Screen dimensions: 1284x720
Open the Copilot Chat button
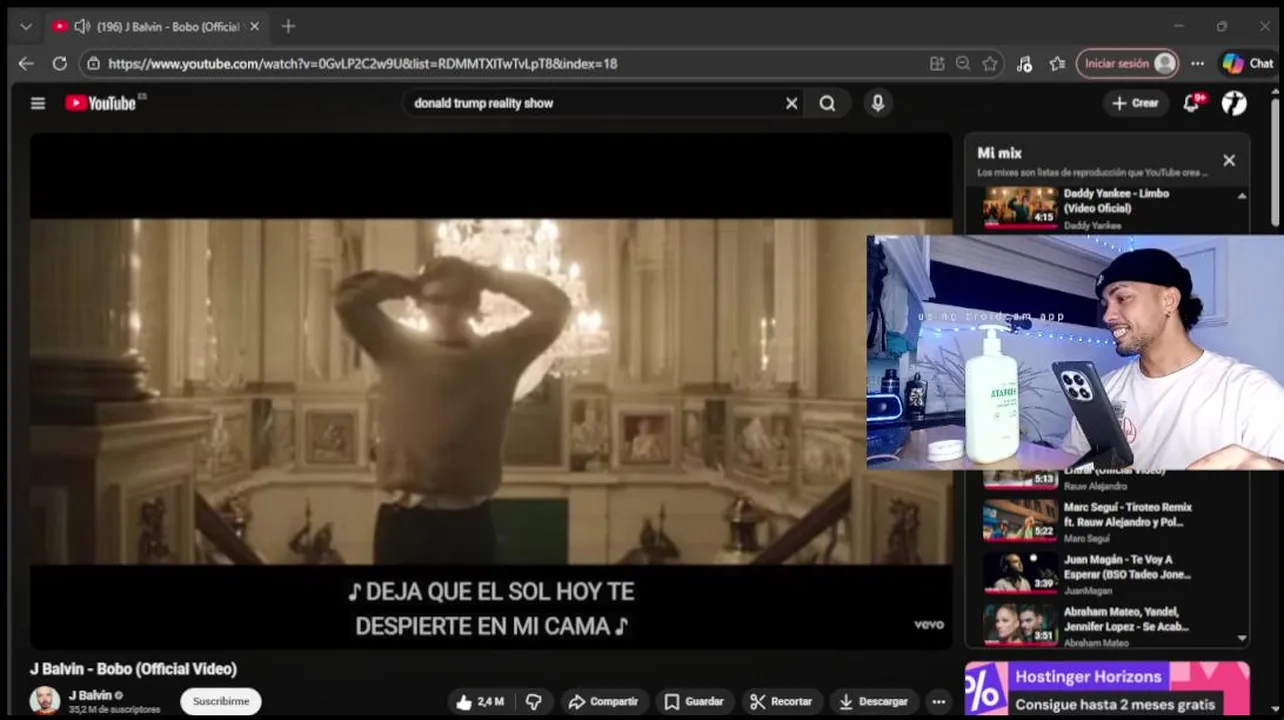pyautogui.click(x=1248, y=63)
